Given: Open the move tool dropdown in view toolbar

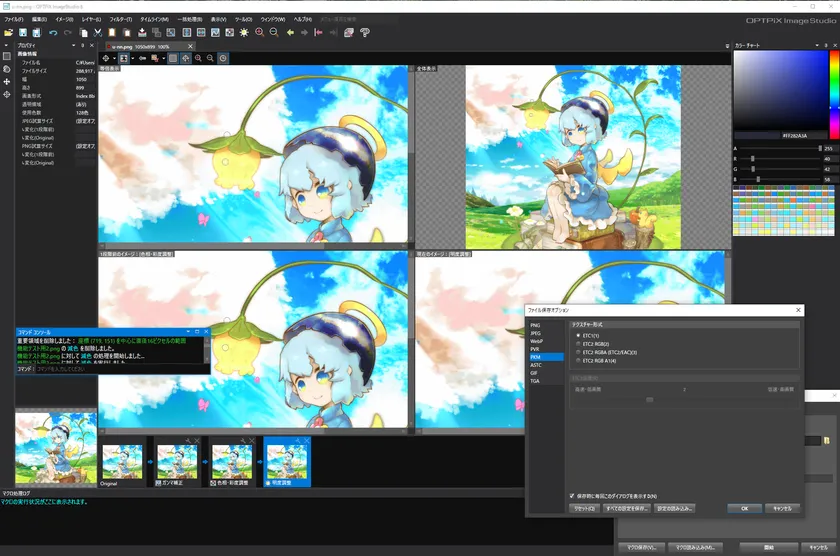Looking at the screenshot, I should point(114,58).
